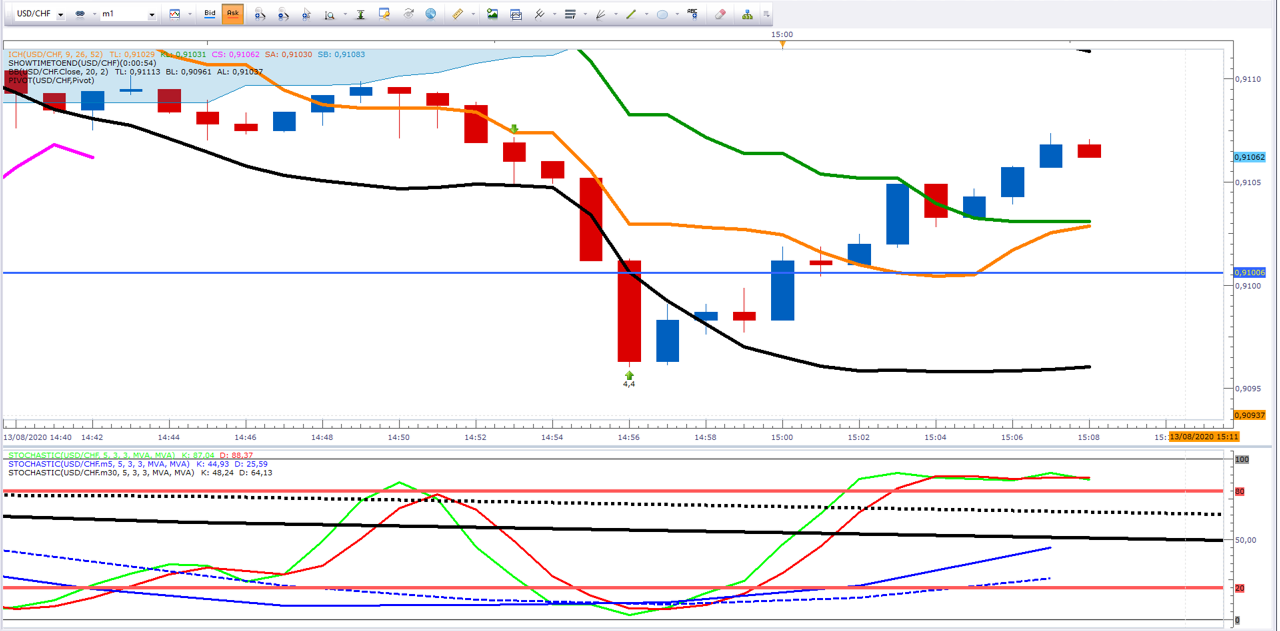Click the chart lock key icon
Image resolution: width=1280 pixels, height=631 pixels.
click(x=384, y=13)
